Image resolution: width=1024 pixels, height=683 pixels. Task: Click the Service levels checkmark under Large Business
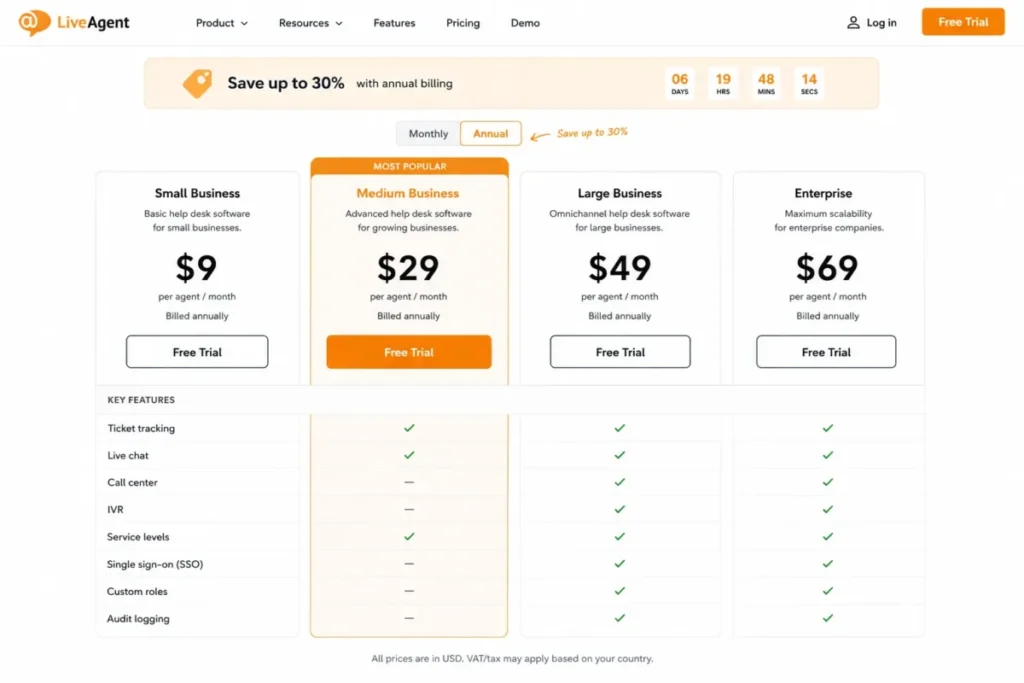(620, 536)
